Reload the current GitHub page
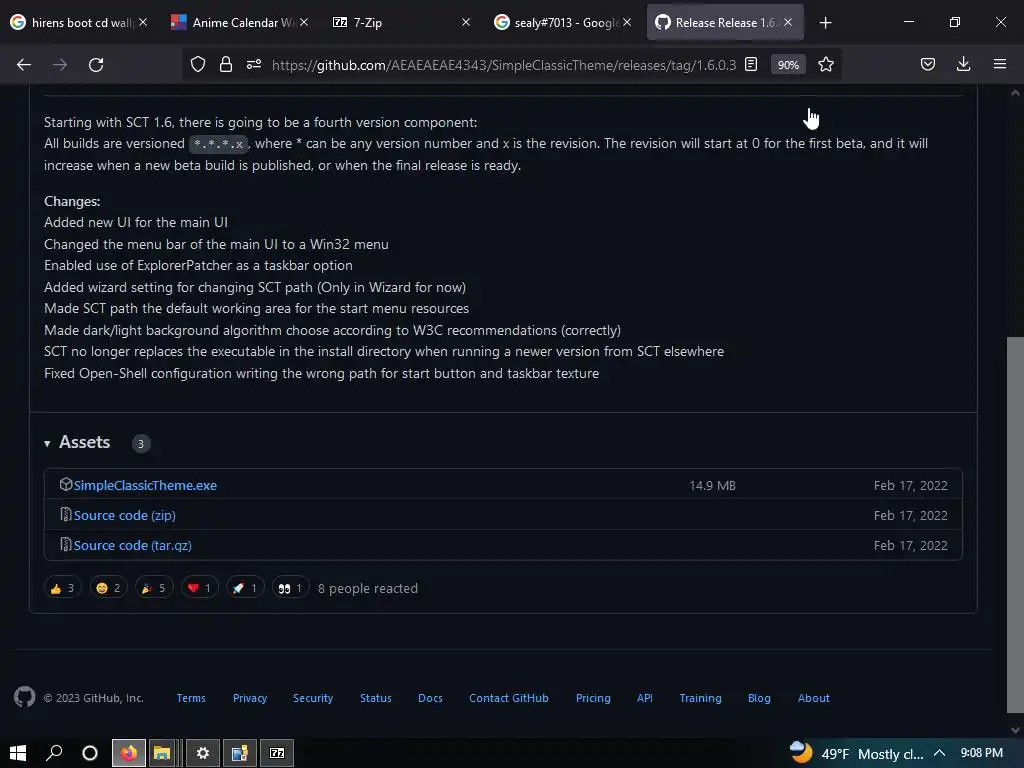 coord(96,65)
